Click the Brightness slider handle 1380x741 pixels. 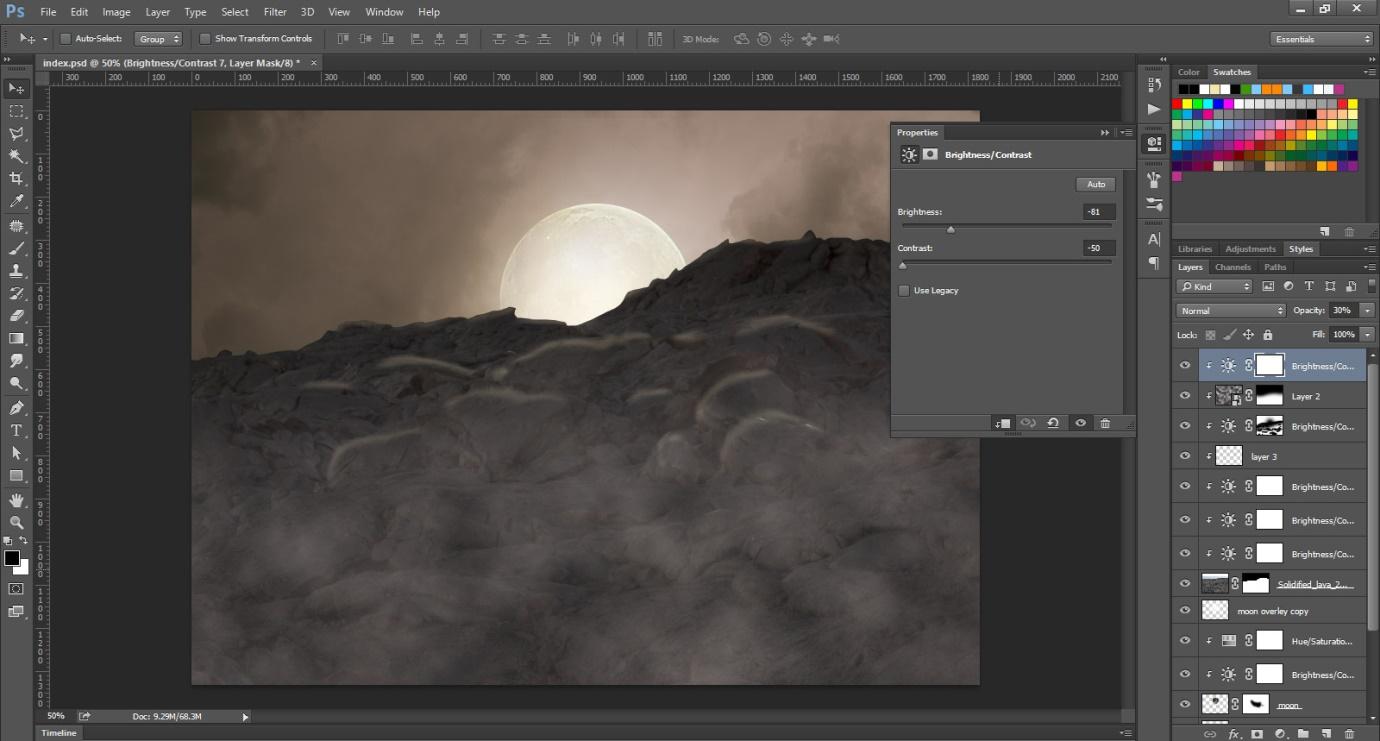(x=951, y=229)
